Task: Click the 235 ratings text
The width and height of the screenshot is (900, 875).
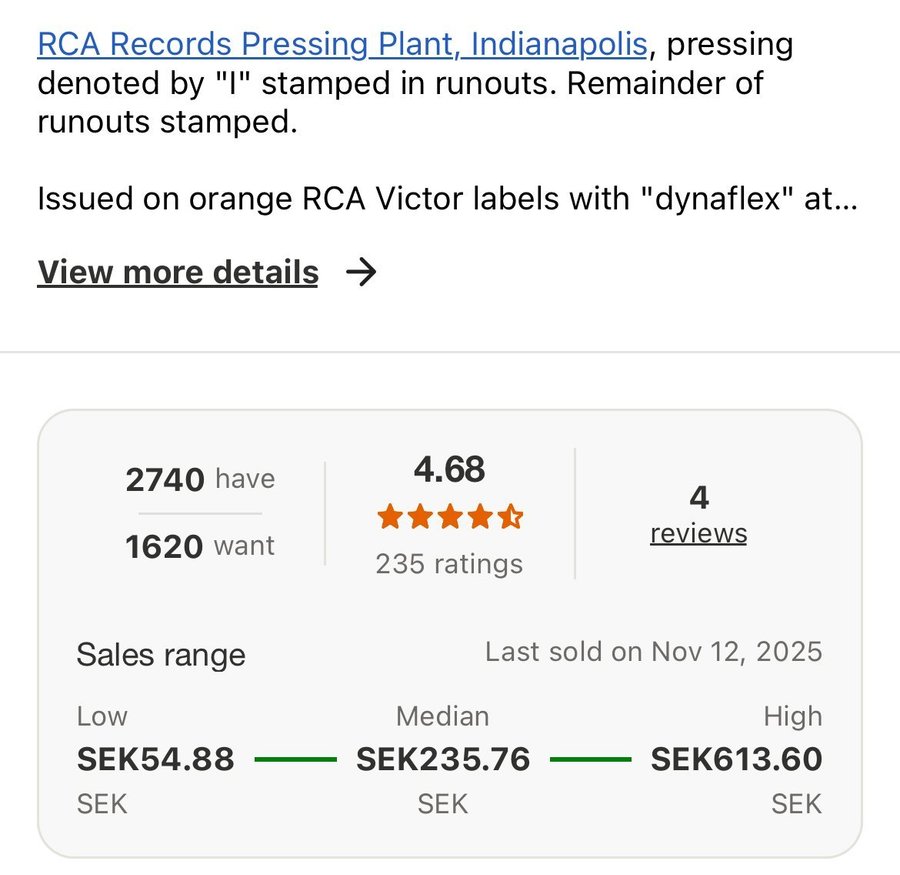Action: tap(449, 564)
